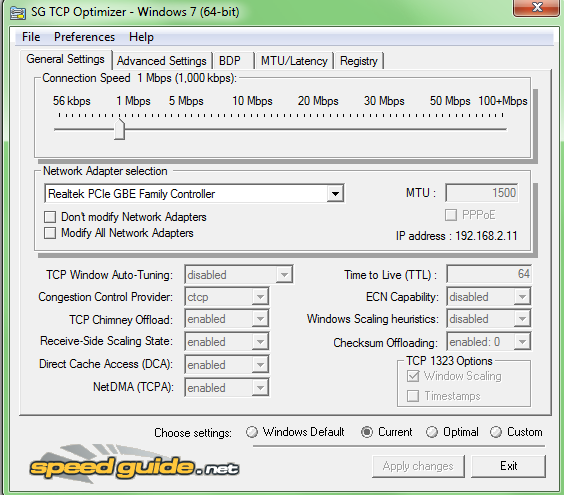Open the MTU/Latency tab
This screenshot has width=564, height=495.
[294, 61]
